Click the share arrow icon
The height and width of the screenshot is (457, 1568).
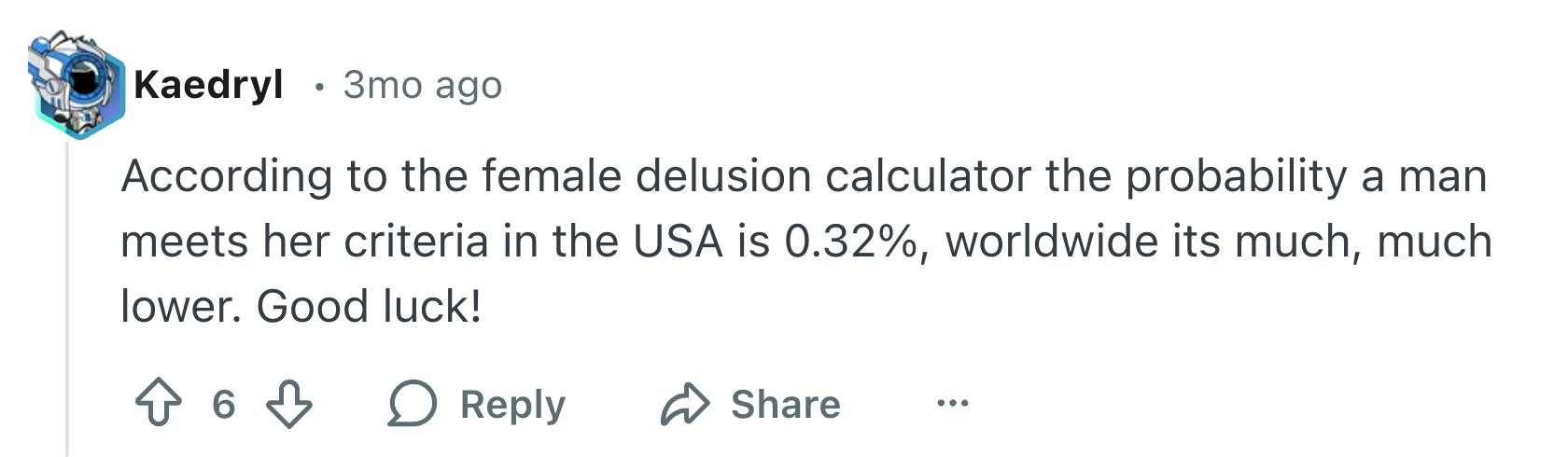(686, 405)
